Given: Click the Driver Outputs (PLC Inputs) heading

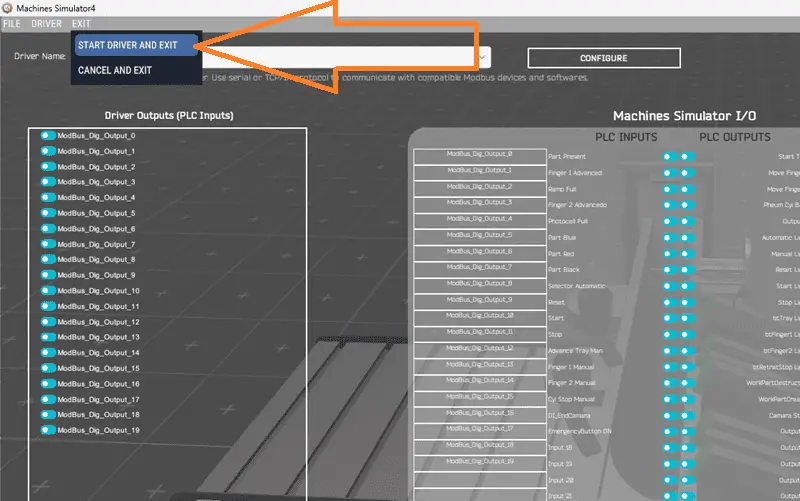Looking at the screenshot, I should pos(169,115).
